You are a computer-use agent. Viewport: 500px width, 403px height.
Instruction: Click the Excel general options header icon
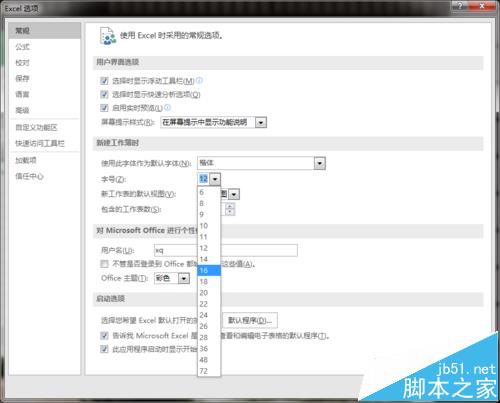(108, 36)
